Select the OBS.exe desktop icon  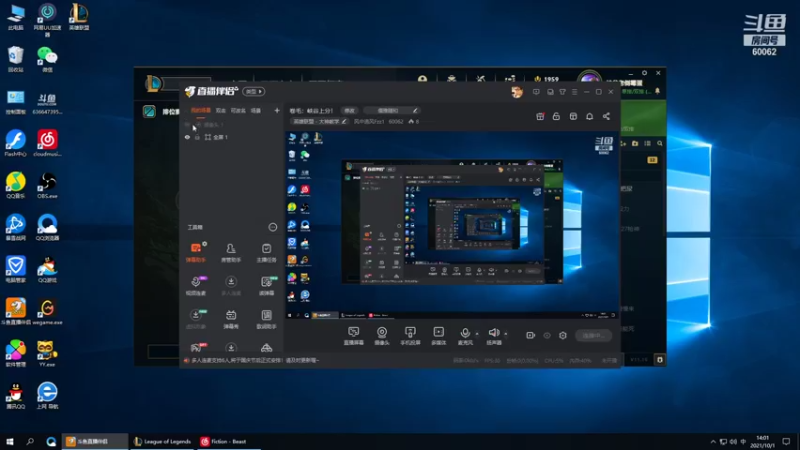tap(47, 186)
